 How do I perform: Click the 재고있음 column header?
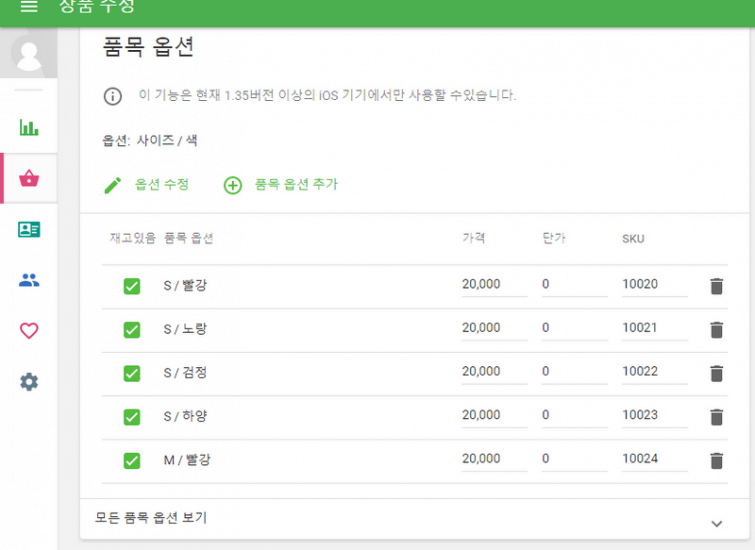click(x=133, y=238)
